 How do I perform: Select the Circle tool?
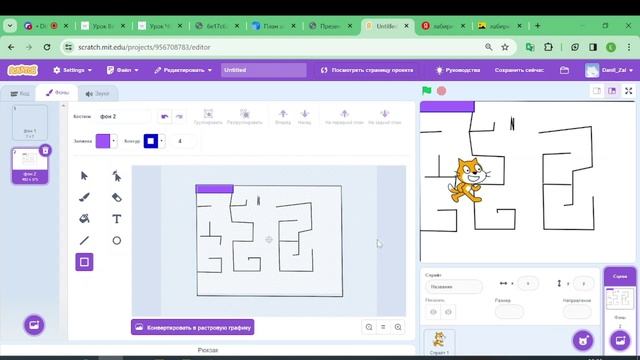point(117,240)
